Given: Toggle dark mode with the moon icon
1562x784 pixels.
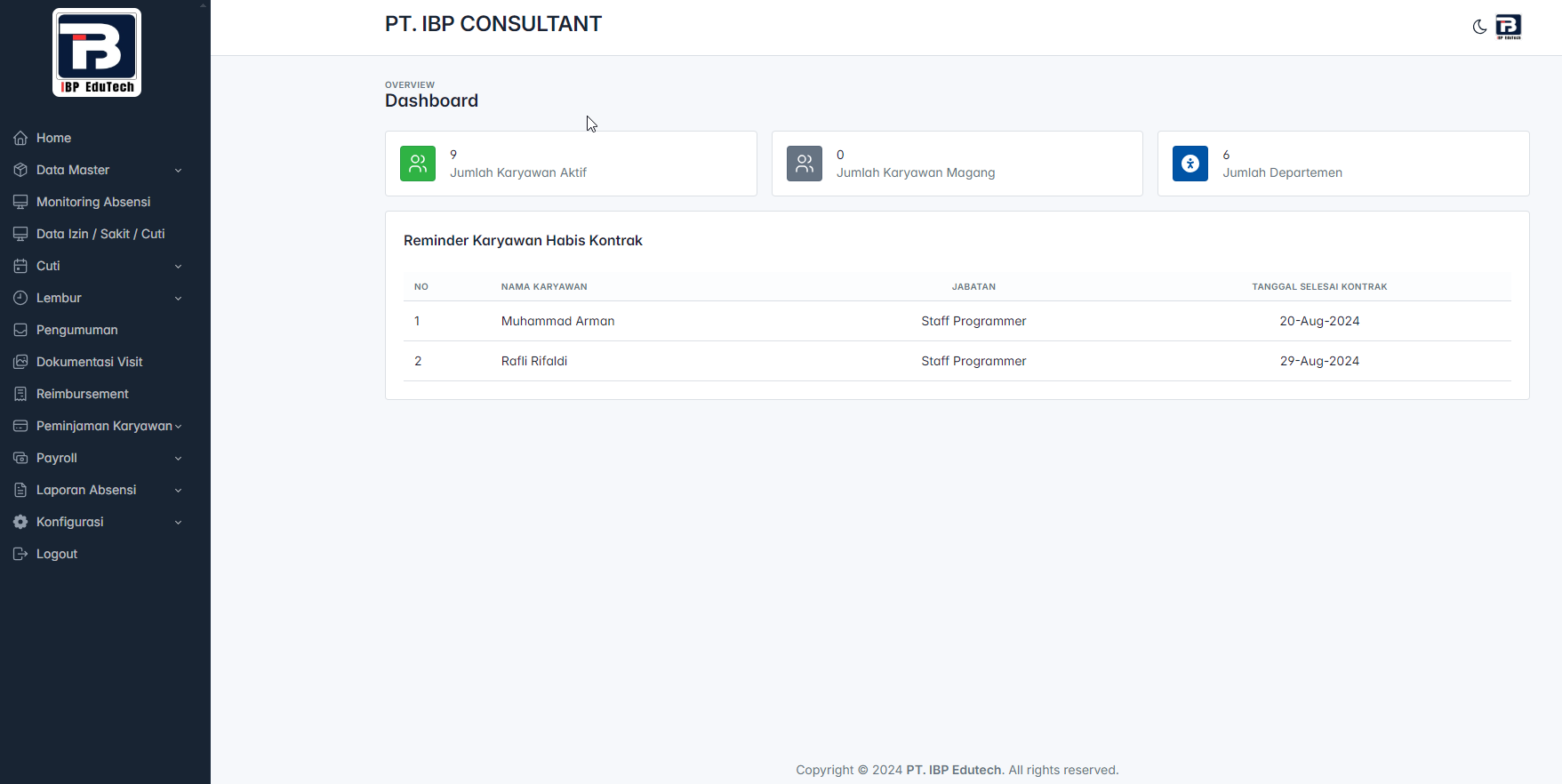Looking at the screenshot, I should (1479, 27).
